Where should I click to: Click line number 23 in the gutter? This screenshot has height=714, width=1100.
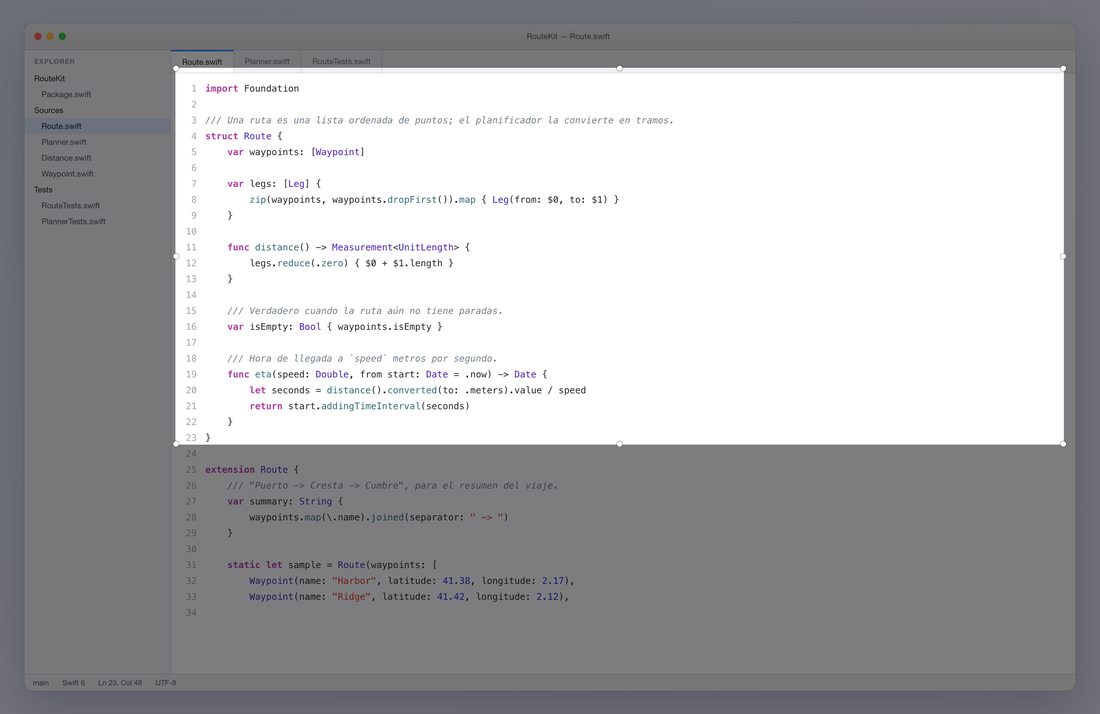coord(191,438)
